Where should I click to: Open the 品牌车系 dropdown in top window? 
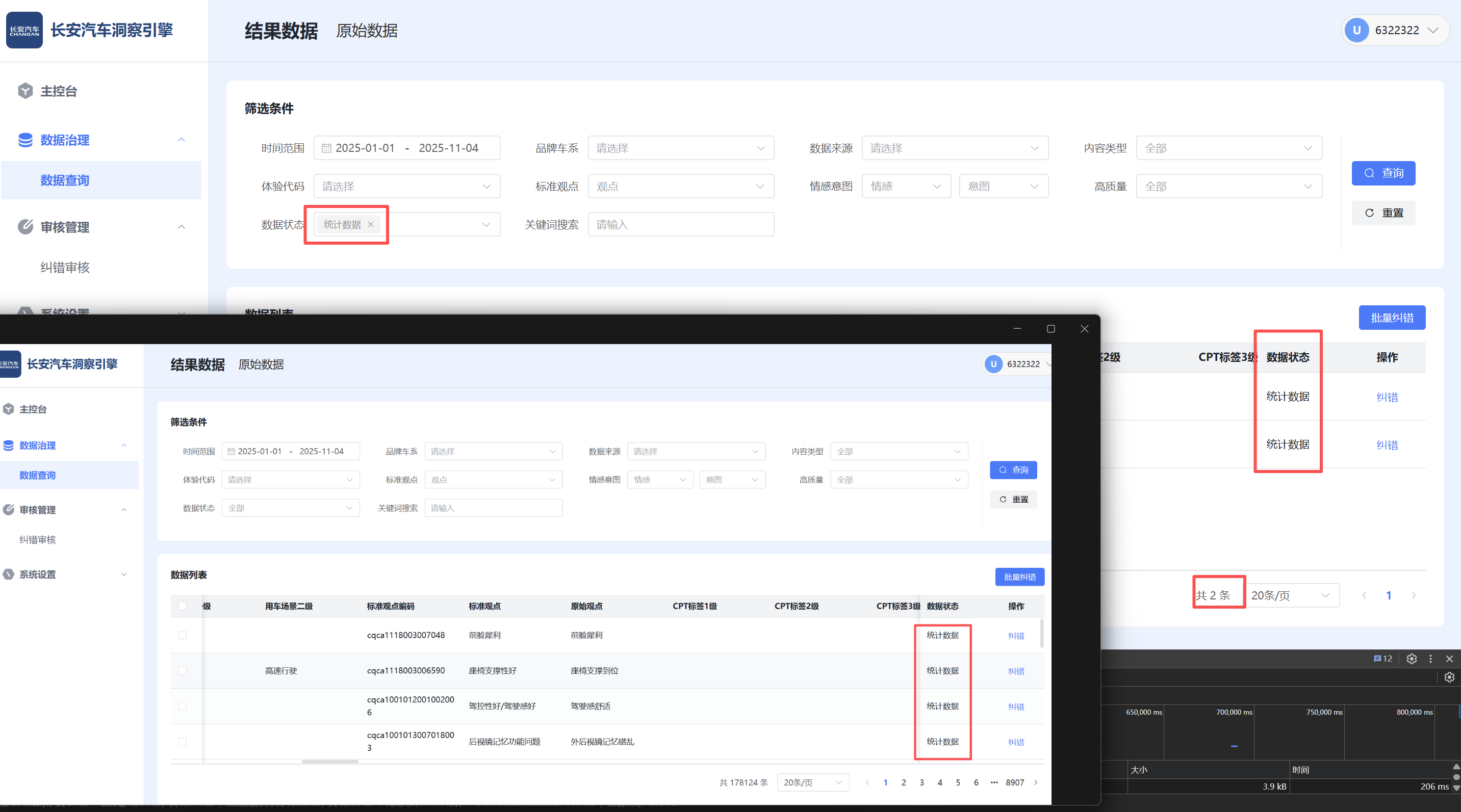681,148
